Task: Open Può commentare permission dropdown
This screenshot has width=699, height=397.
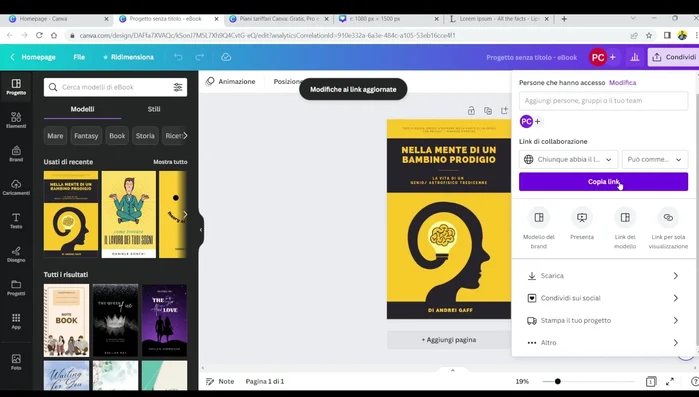Action: coord(655,159)
